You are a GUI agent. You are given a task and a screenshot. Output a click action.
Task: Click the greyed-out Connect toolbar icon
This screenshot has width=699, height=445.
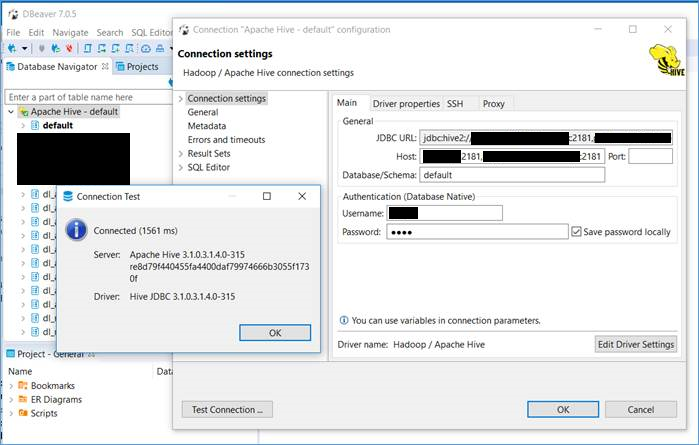[41, 48]
